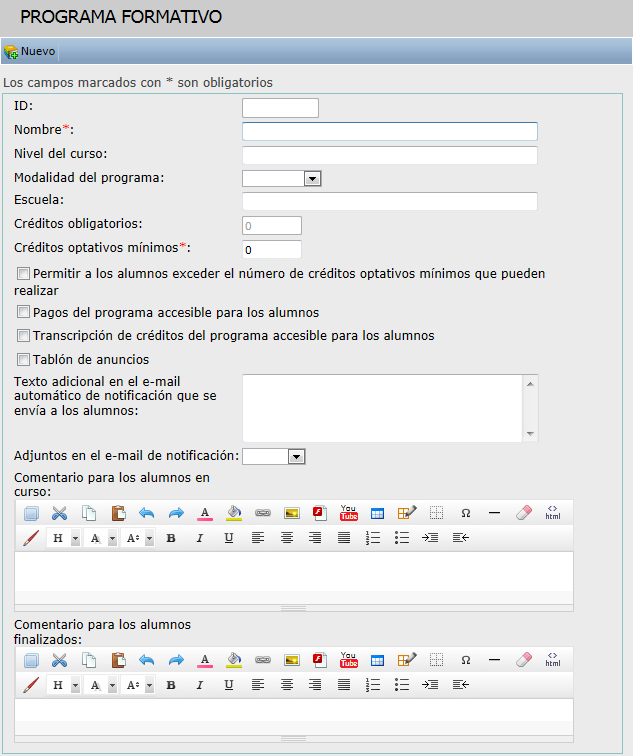
Task: Pick text color in first comment editor
Action: [205, 513]
